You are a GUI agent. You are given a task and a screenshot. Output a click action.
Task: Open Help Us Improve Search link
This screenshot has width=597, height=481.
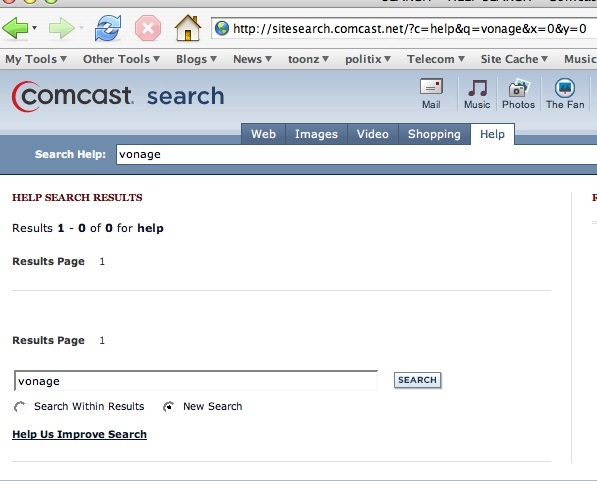click(79, 434)
